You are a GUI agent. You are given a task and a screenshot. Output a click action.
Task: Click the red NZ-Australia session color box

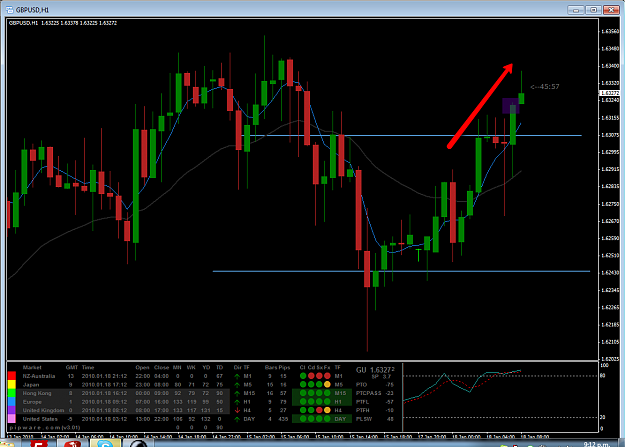(x=12, y=376)
